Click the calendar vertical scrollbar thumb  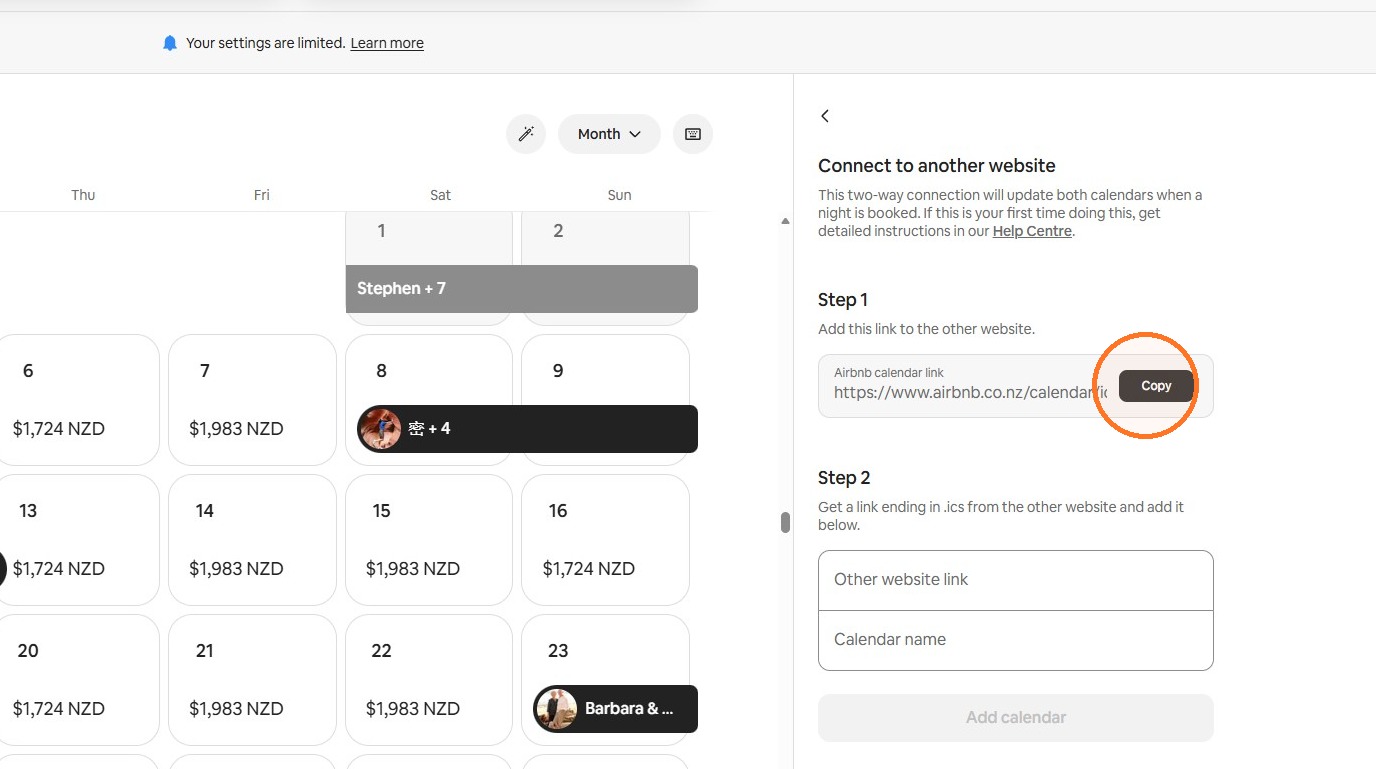785,523
